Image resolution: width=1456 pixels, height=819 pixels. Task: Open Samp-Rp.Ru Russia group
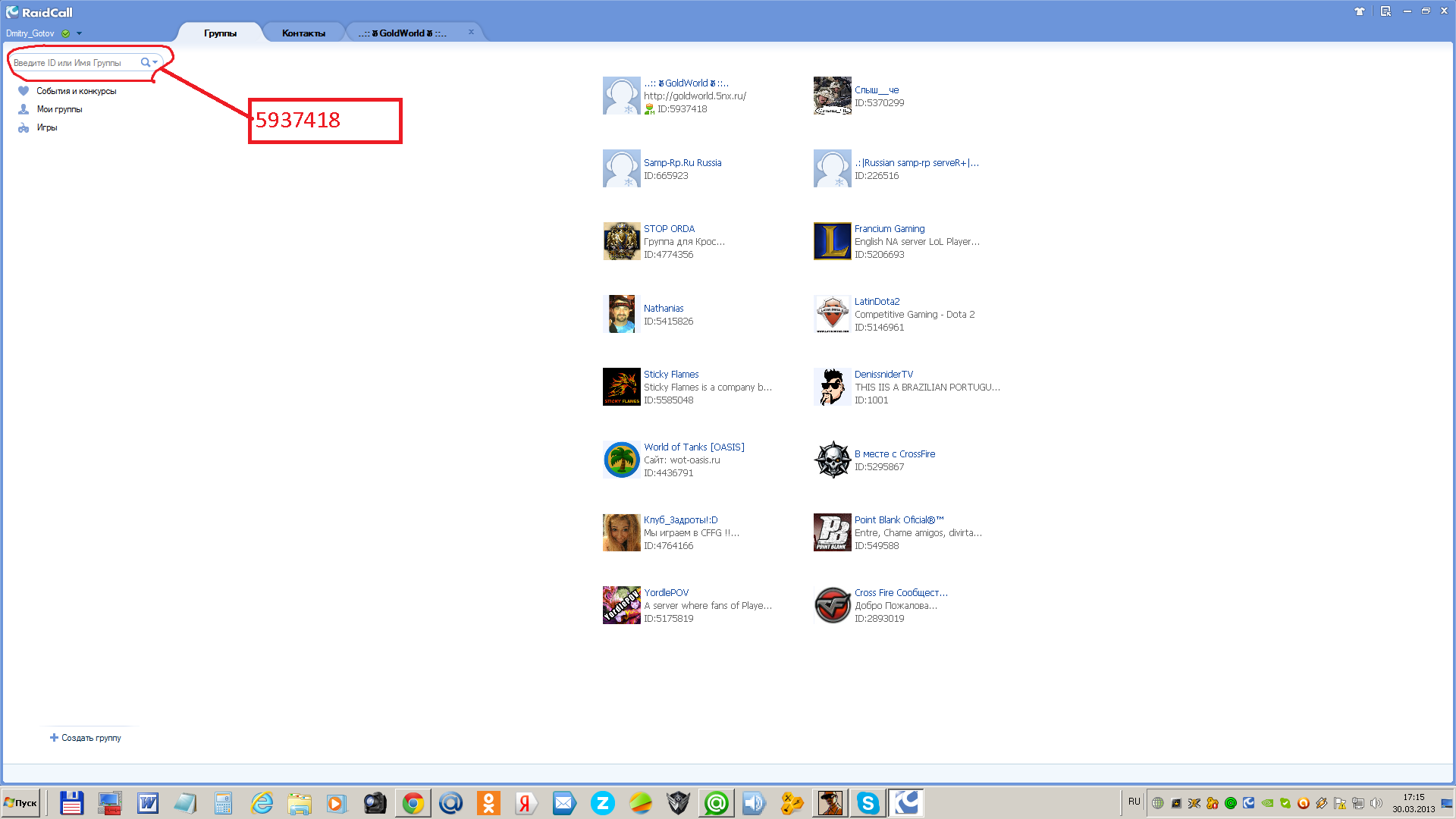tap(682, 163)
